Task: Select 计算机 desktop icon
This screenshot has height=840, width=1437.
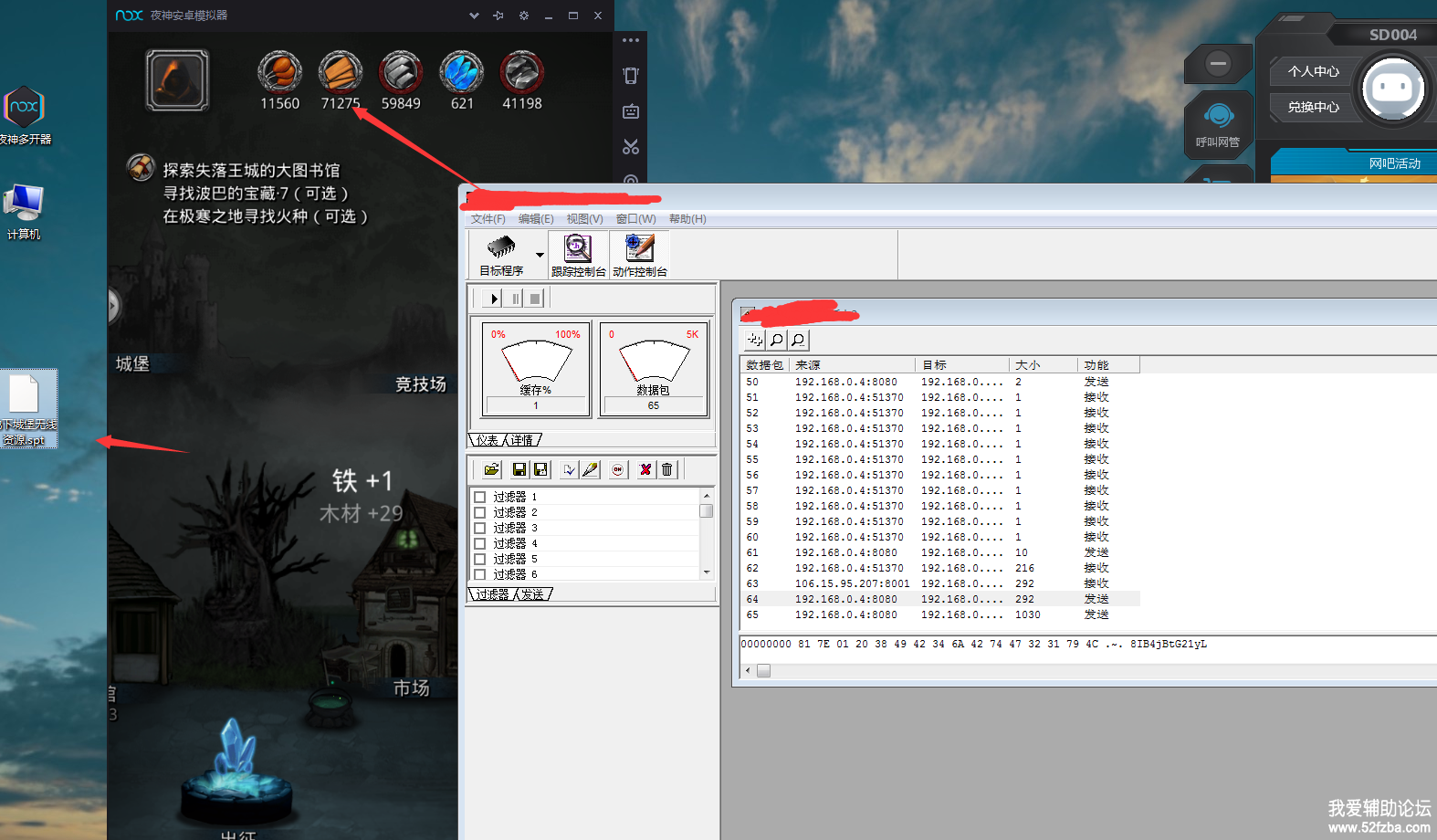Action: click(x=24, y=213)
